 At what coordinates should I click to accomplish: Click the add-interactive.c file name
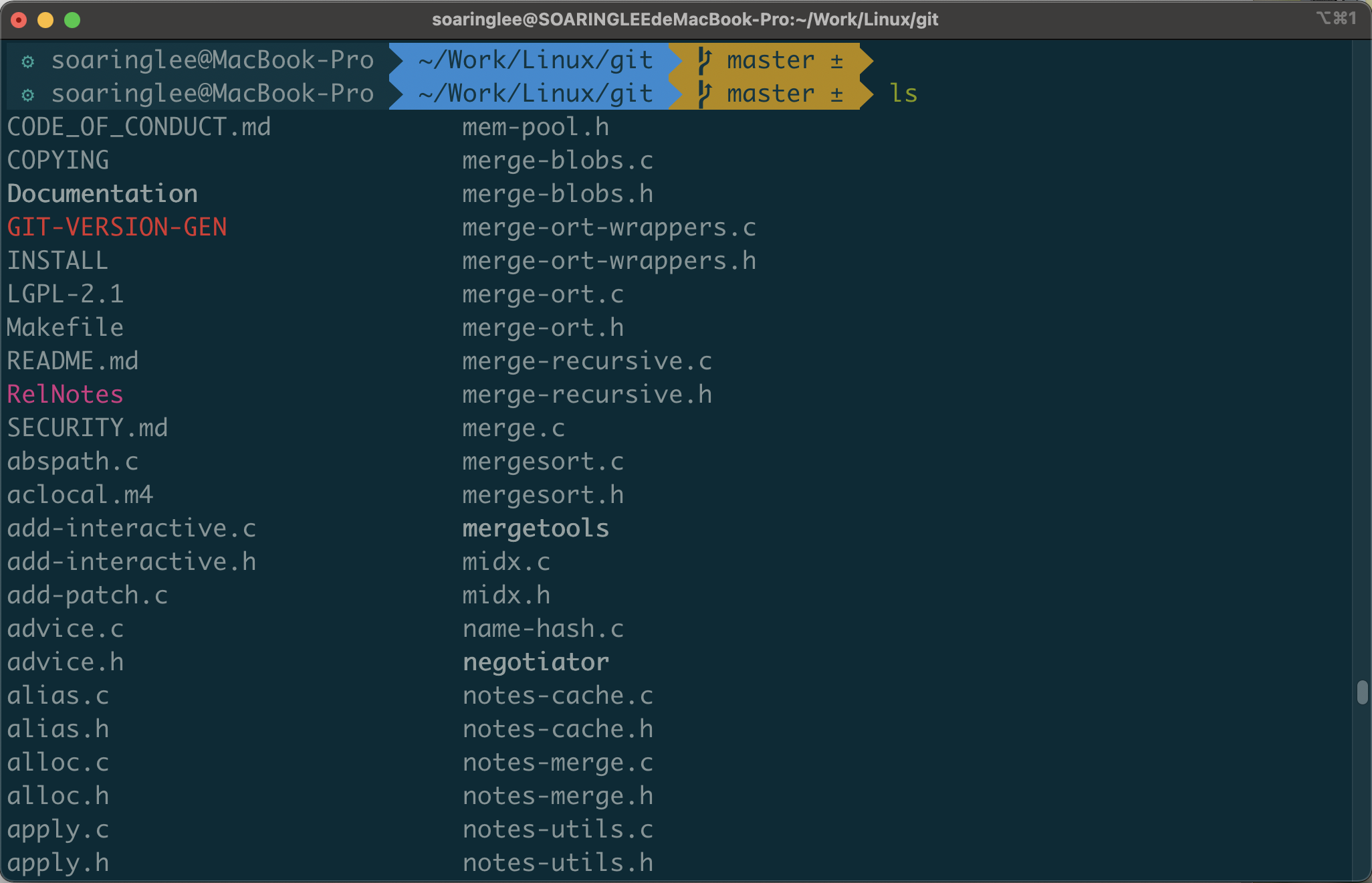coord(132,528)
